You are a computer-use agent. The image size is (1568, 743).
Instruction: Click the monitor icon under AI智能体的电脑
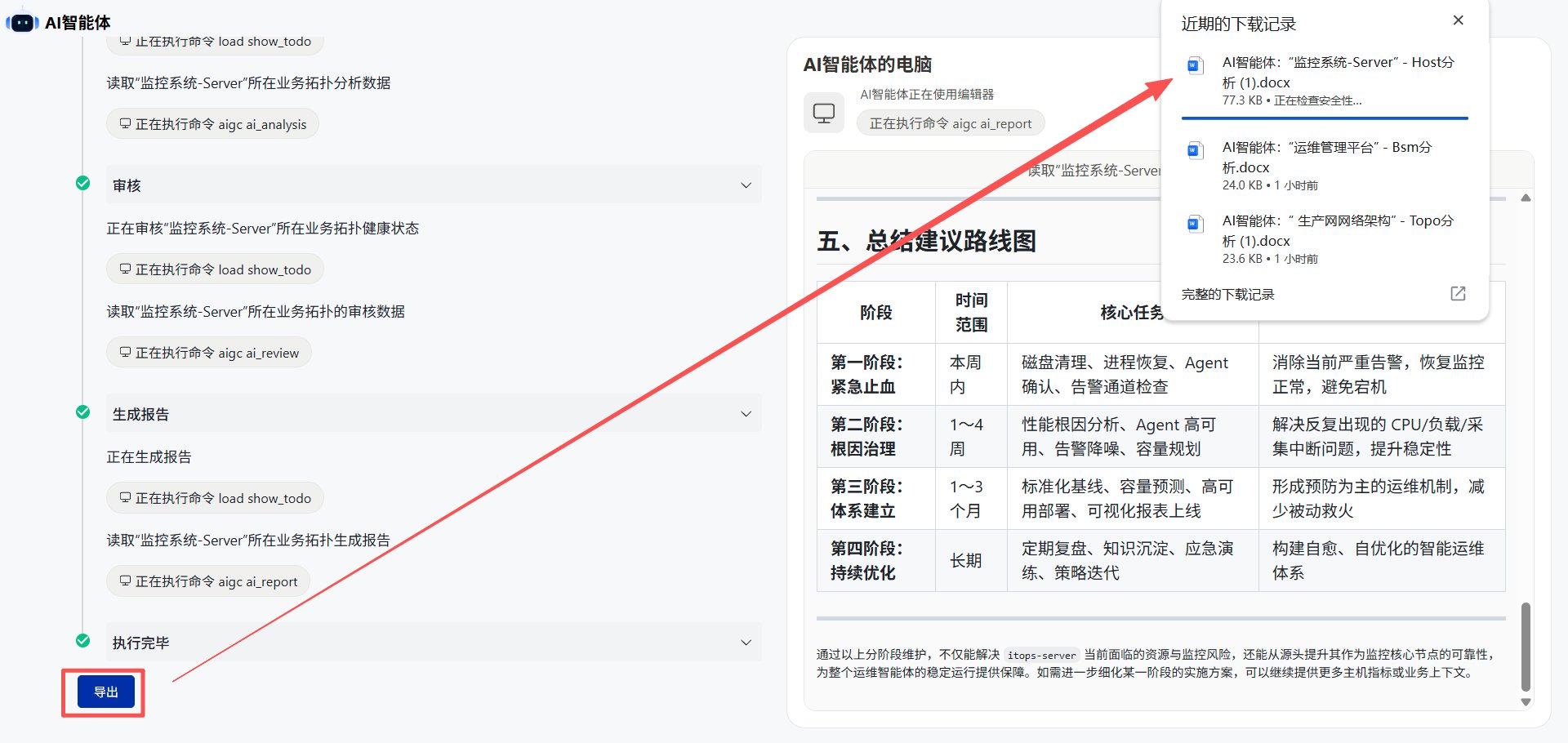coord(824,113)
